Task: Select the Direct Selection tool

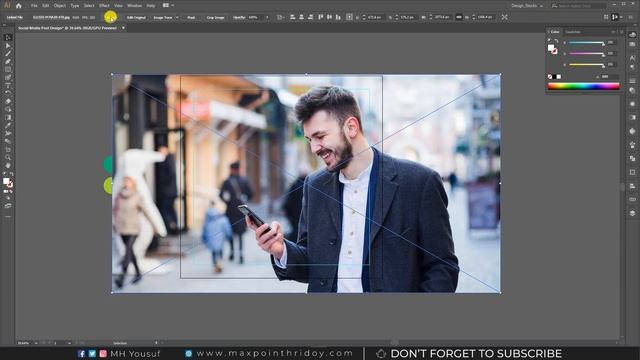Action: (x=8, y=46)
